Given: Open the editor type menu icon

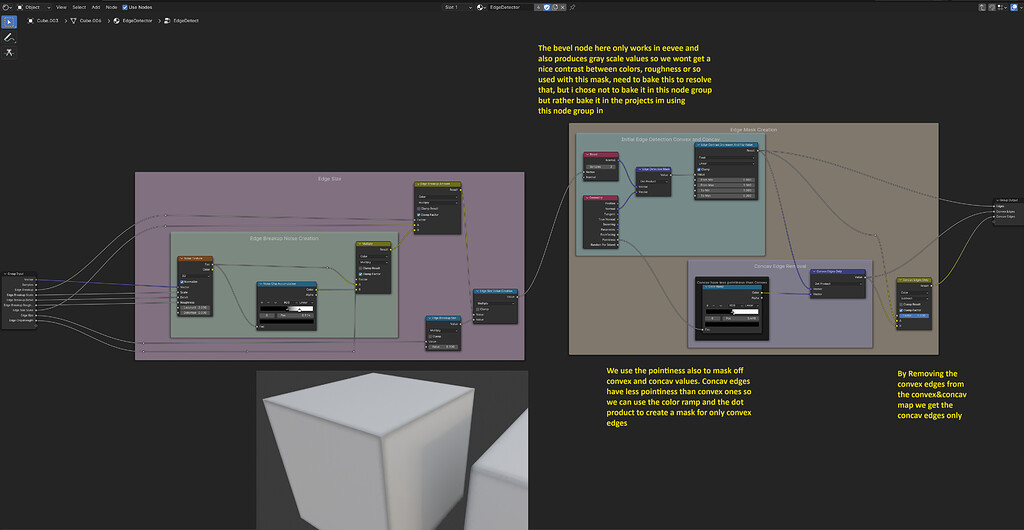Looking at the screenshot, I should pos(7,7).
